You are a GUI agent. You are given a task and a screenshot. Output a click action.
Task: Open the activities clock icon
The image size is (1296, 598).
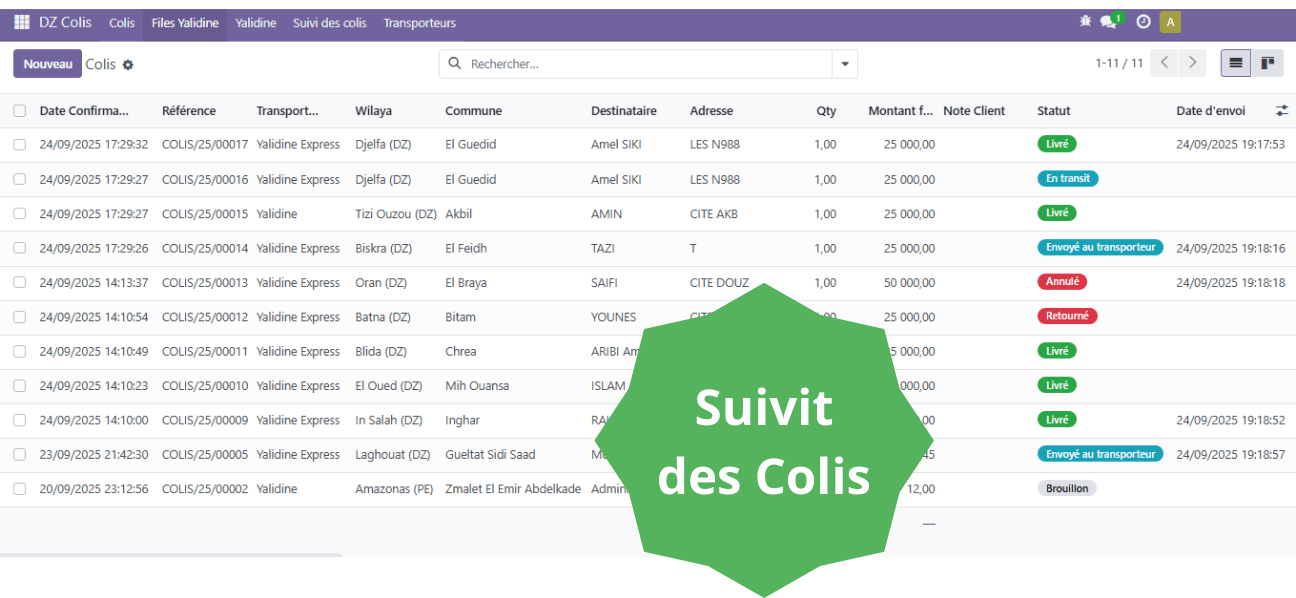tap(1143, 22)
